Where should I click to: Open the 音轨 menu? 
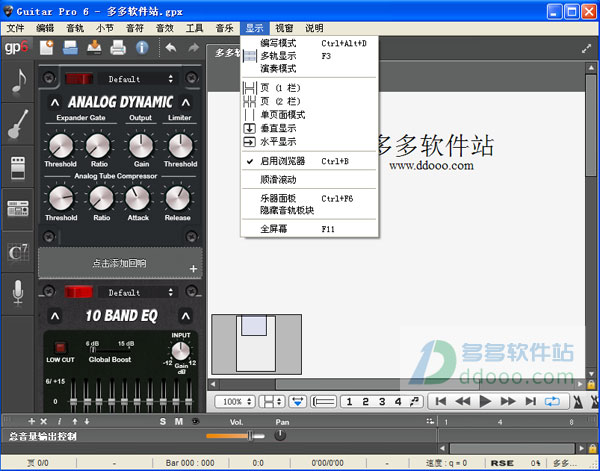(75, 28)
